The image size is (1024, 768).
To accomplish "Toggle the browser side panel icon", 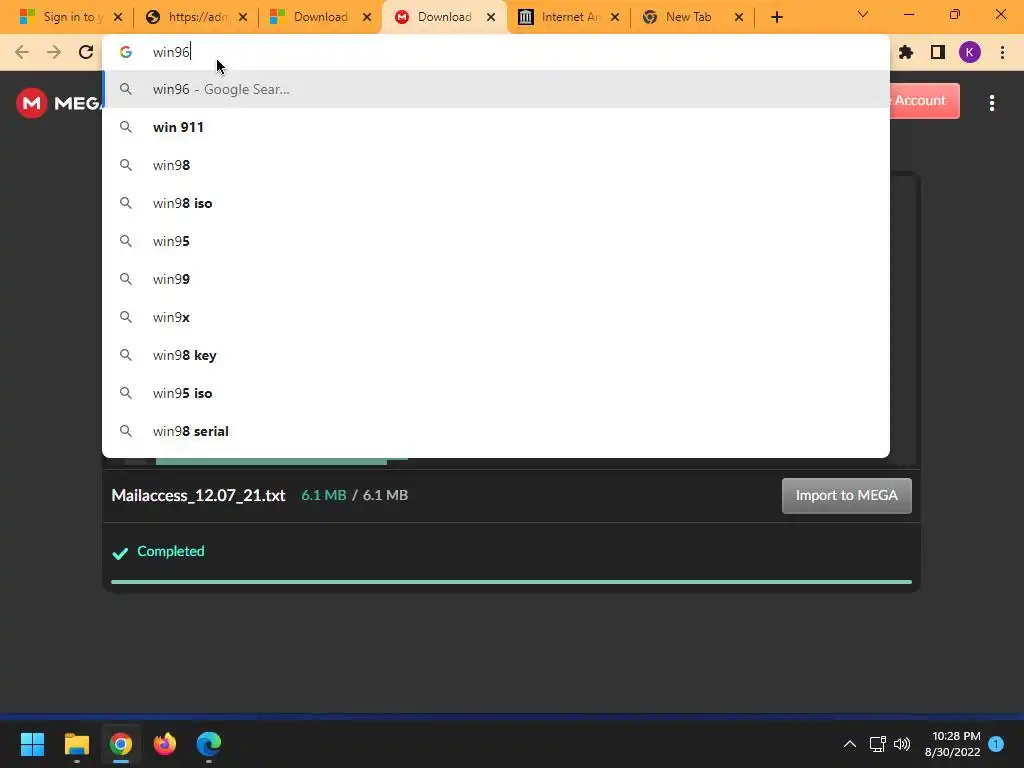I will click(938, 52).
